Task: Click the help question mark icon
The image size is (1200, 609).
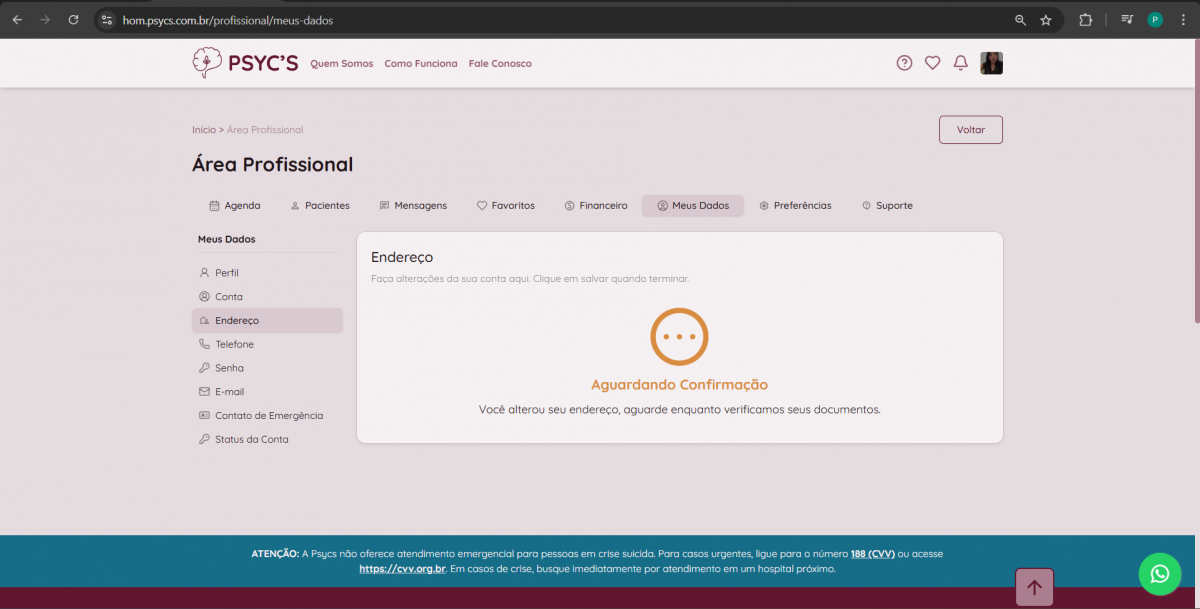Action: (904, 63)
